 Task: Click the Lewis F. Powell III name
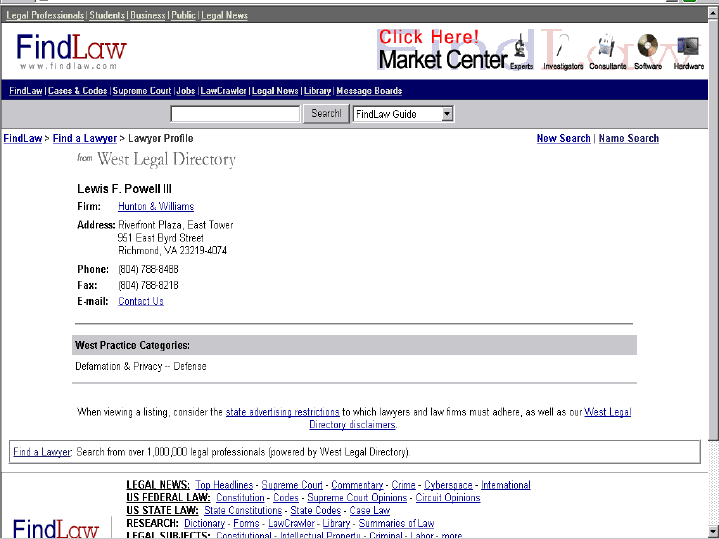[124, 189]
